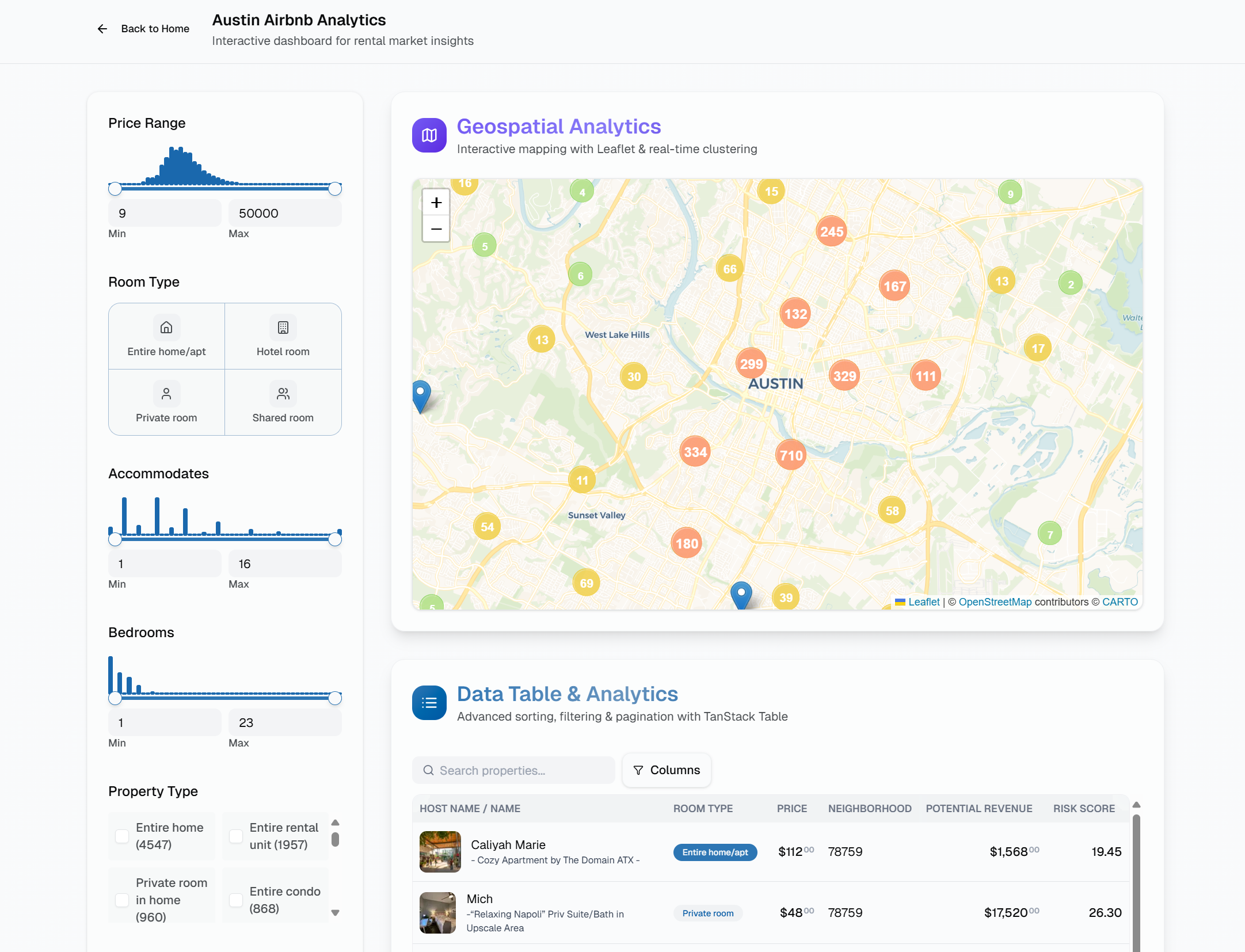The width and height of the screenshot is (1245, 952).
Task: Check the Entire home (4547) checkbox
Action: (122, 836)
